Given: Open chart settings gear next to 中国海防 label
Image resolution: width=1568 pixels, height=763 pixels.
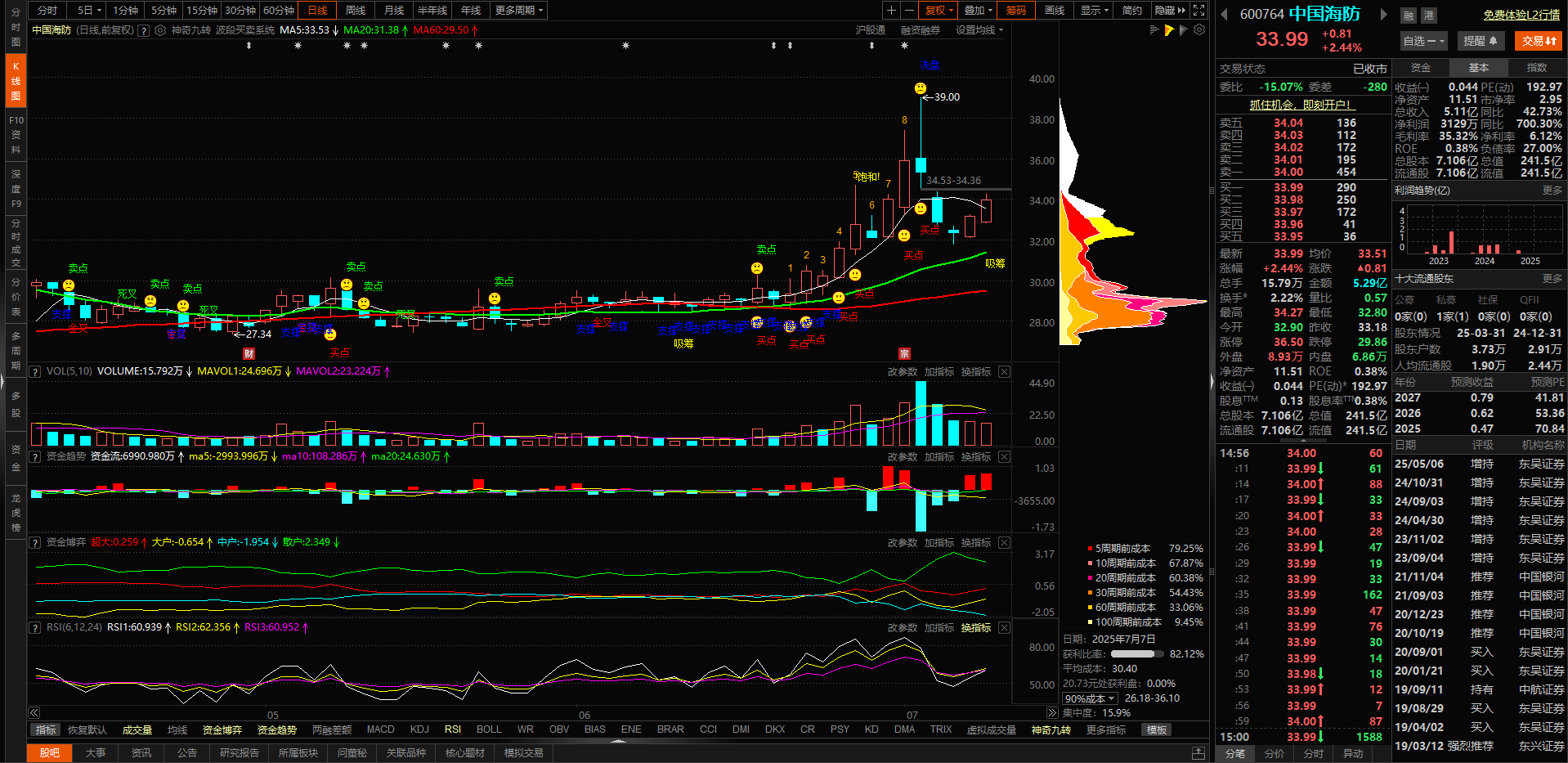Looking at the screenshot, I should click(160, 30).
